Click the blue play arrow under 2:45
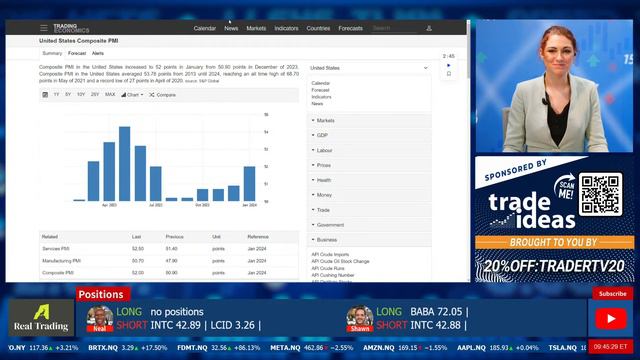This screenshot has width=640, height=360. point(449,65)
